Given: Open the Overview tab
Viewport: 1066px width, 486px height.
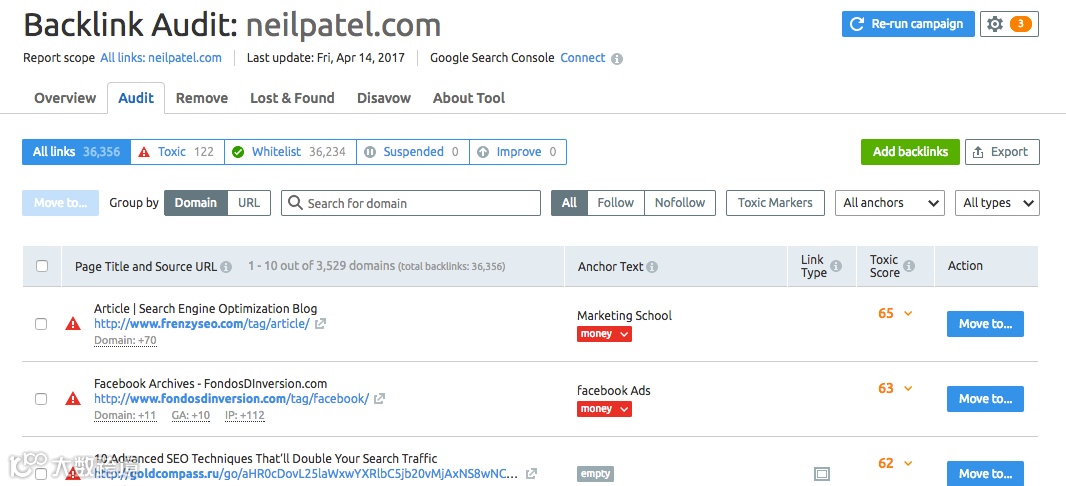Looking at the screenshot, I should point(65,98).
